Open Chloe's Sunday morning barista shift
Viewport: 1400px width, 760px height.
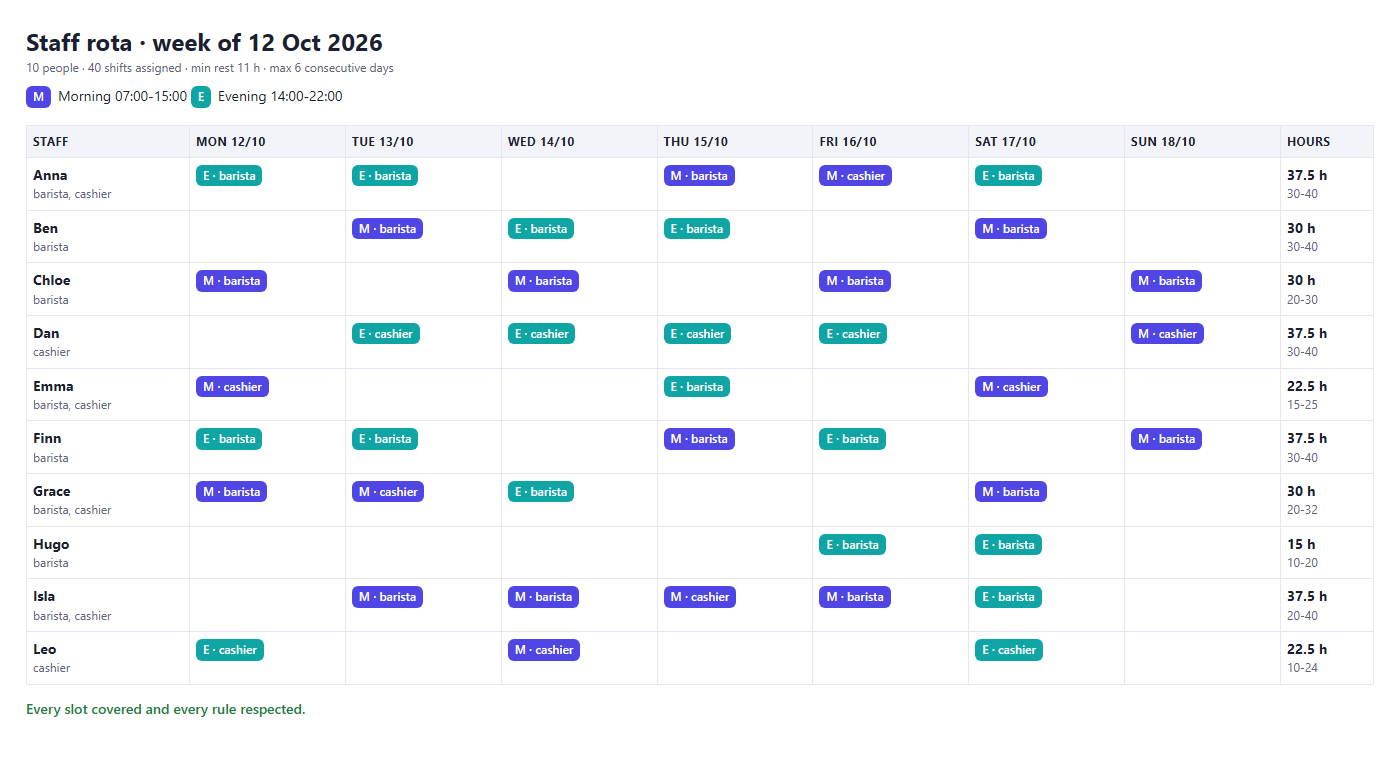pyautogui.click(x=1166, y=281)
